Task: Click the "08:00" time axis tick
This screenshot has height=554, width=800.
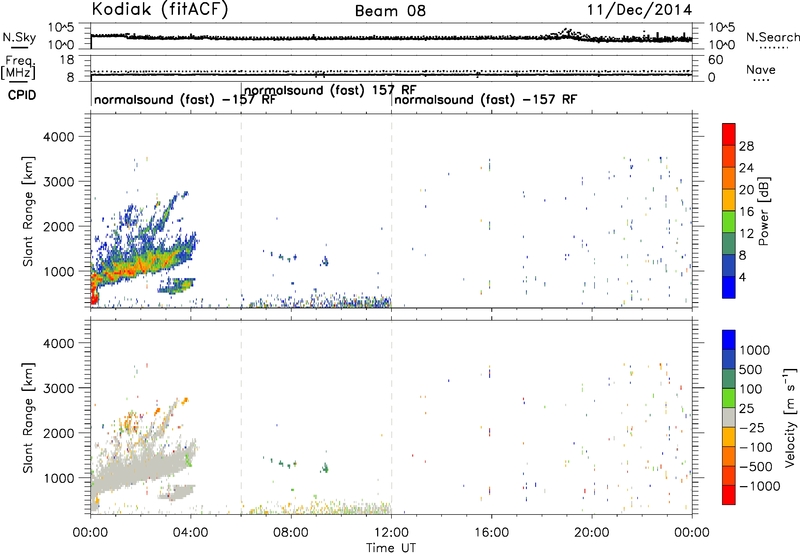Action: [x=291, y=533]
